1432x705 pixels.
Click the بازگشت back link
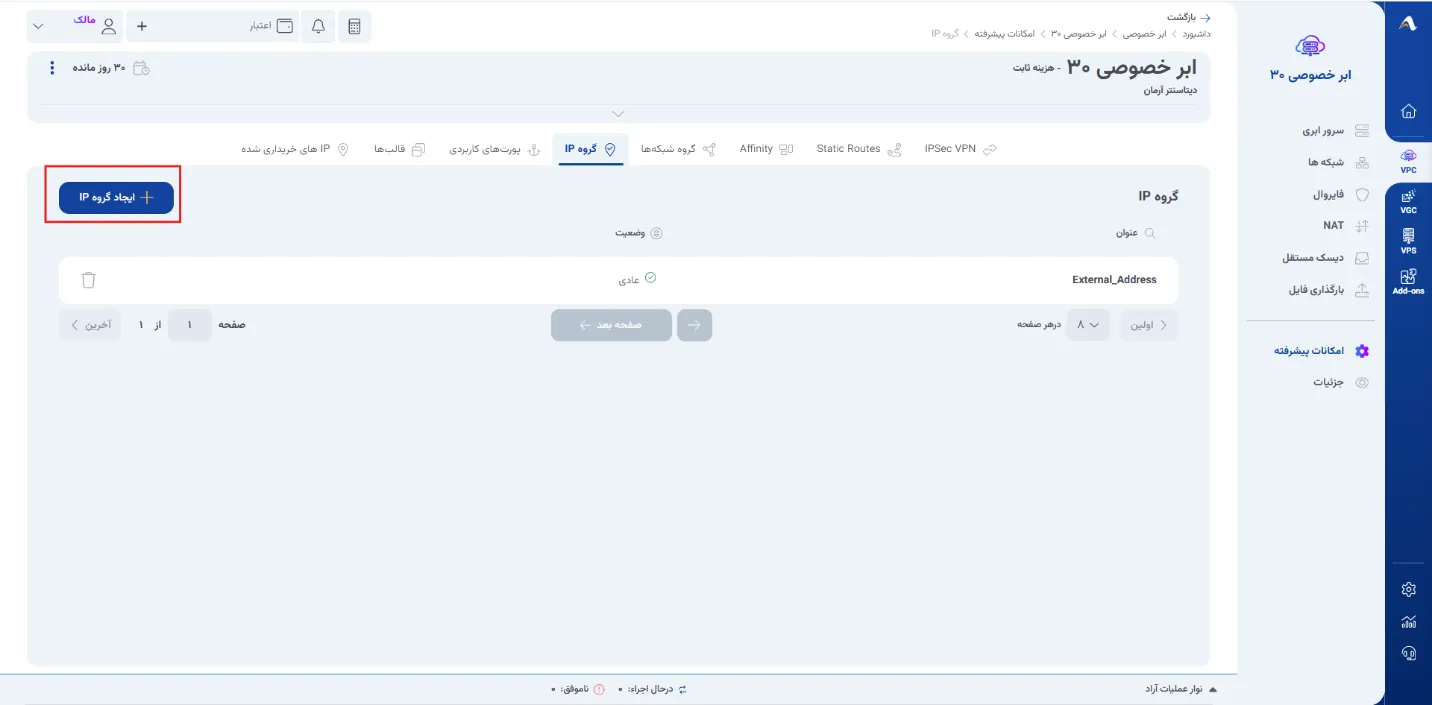pos(1189,17)
